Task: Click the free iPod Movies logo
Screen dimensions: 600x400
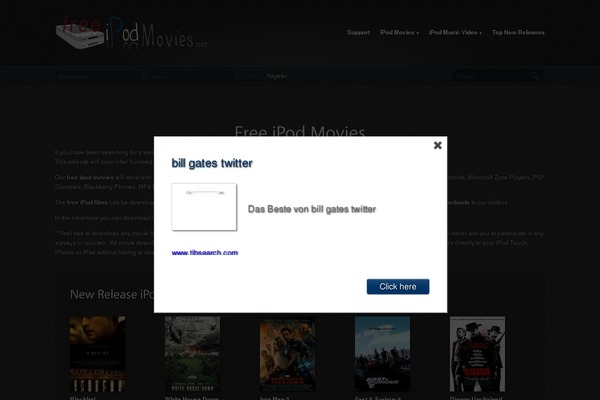Action: click(x=131, y=34)
